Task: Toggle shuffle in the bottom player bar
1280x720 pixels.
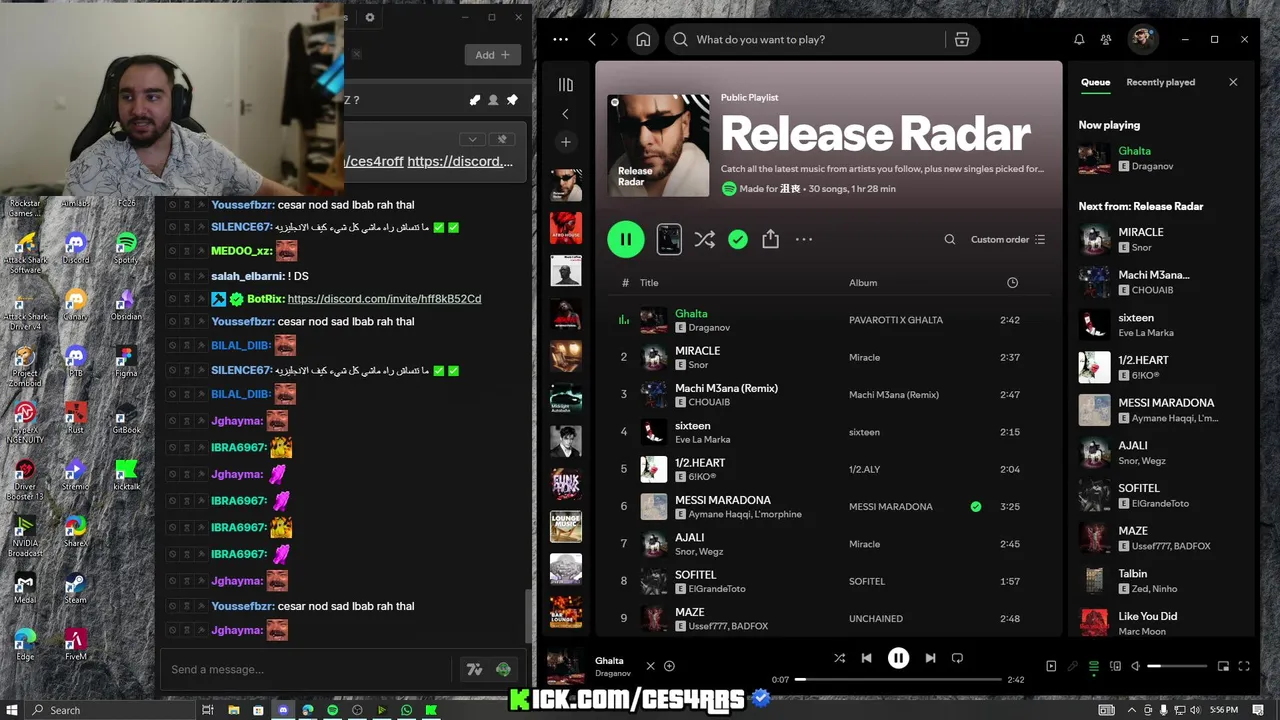Action: click(x=839, y=658)
